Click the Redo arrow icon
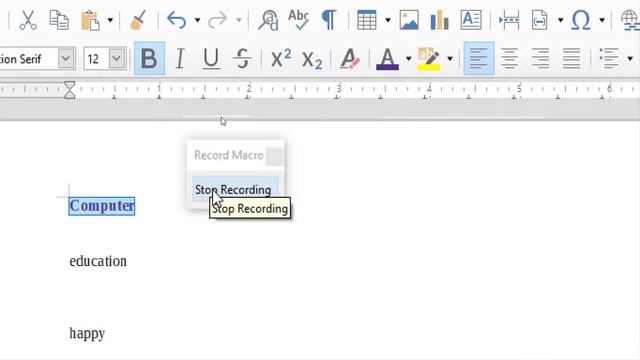 [x=217, y=20]
